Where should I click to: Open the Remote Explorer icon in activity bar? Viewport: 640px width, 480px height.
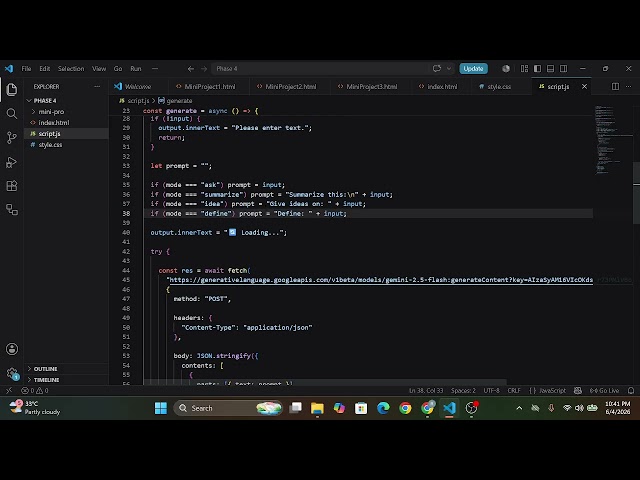pyautogui.click(x=12, y=210)
